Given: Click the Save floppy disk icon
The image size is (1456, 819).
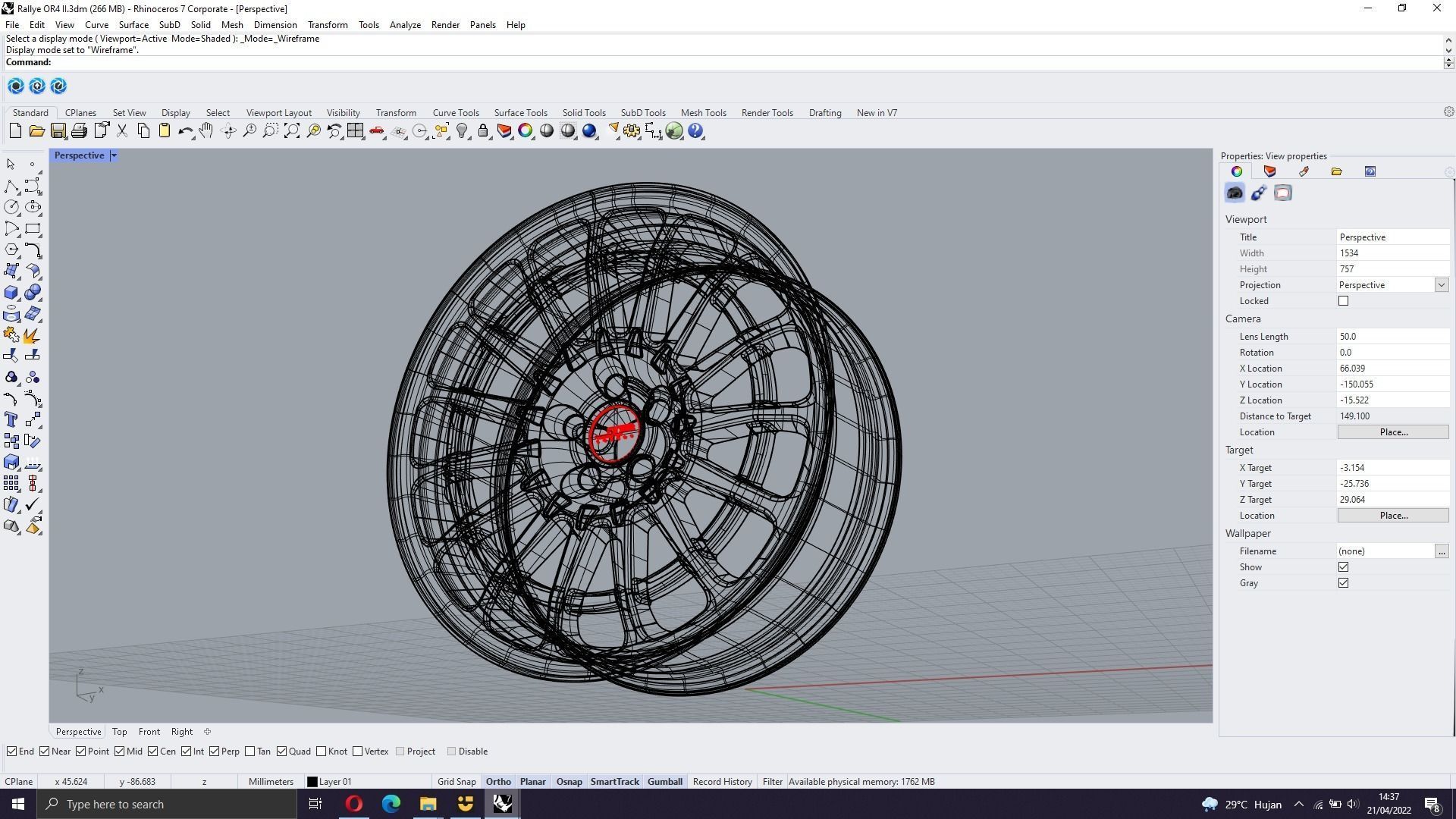Looking at the screenshot, I should (x=58, y=131).
